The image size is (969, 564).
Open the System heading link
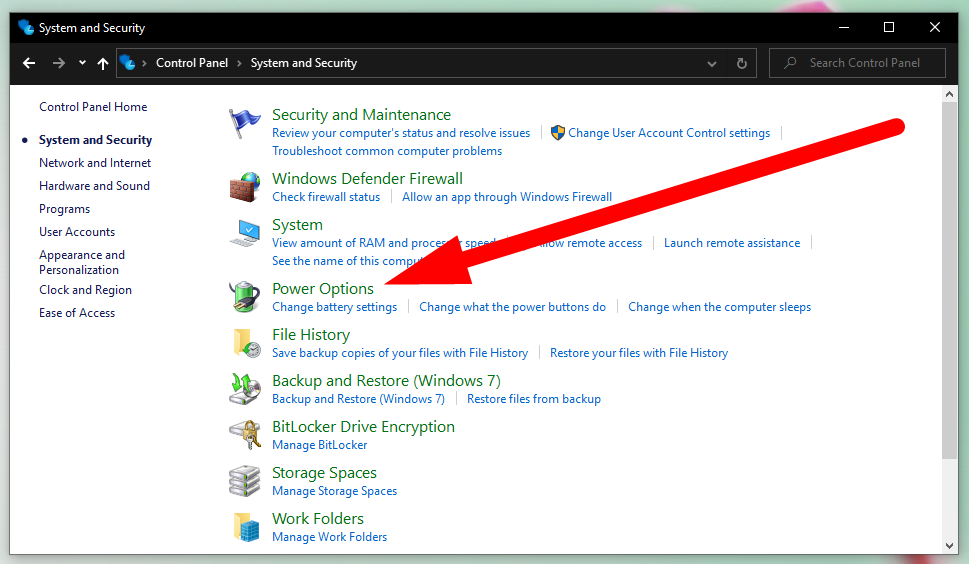(297, 225)
